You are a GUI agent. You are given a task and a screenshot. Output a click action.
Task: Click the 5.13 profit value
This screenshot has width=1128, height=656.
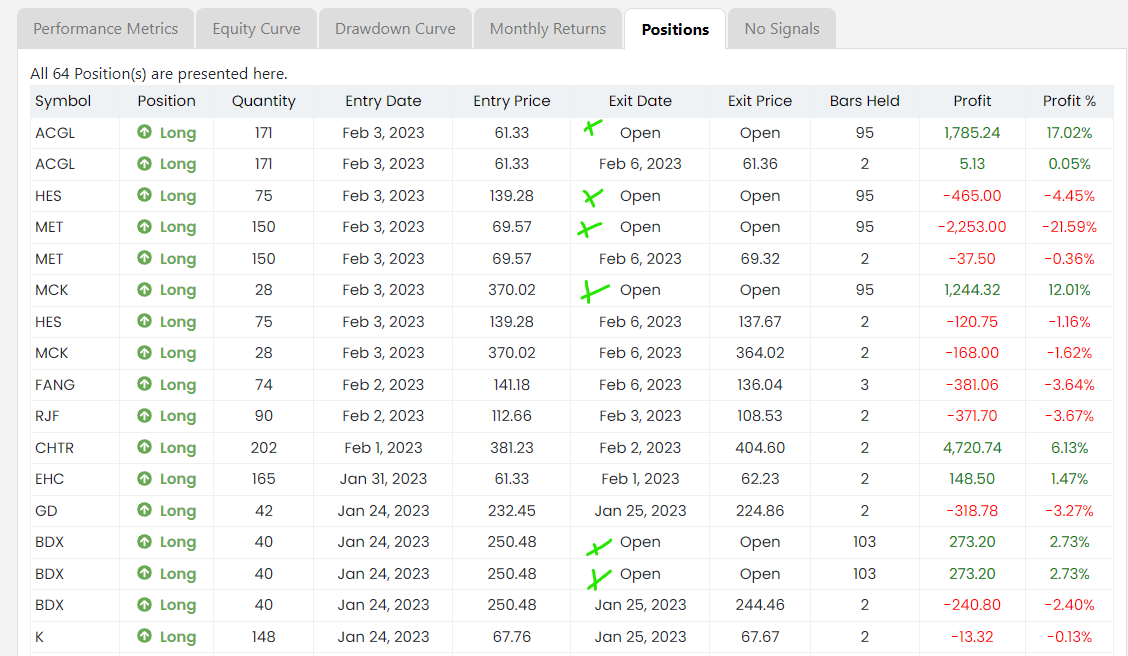(972, 164)
